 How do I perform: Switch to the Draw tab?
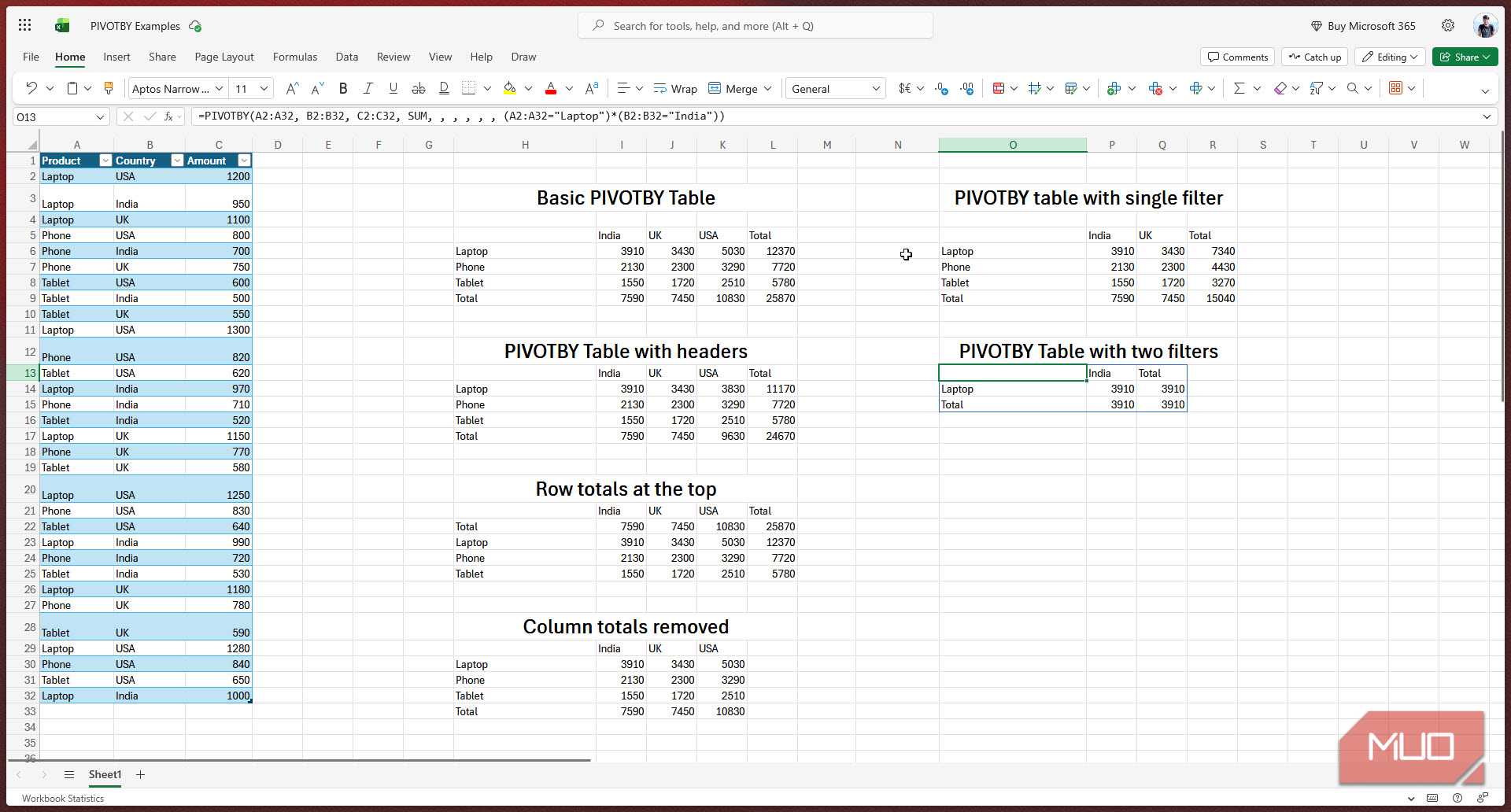point(523,57)
